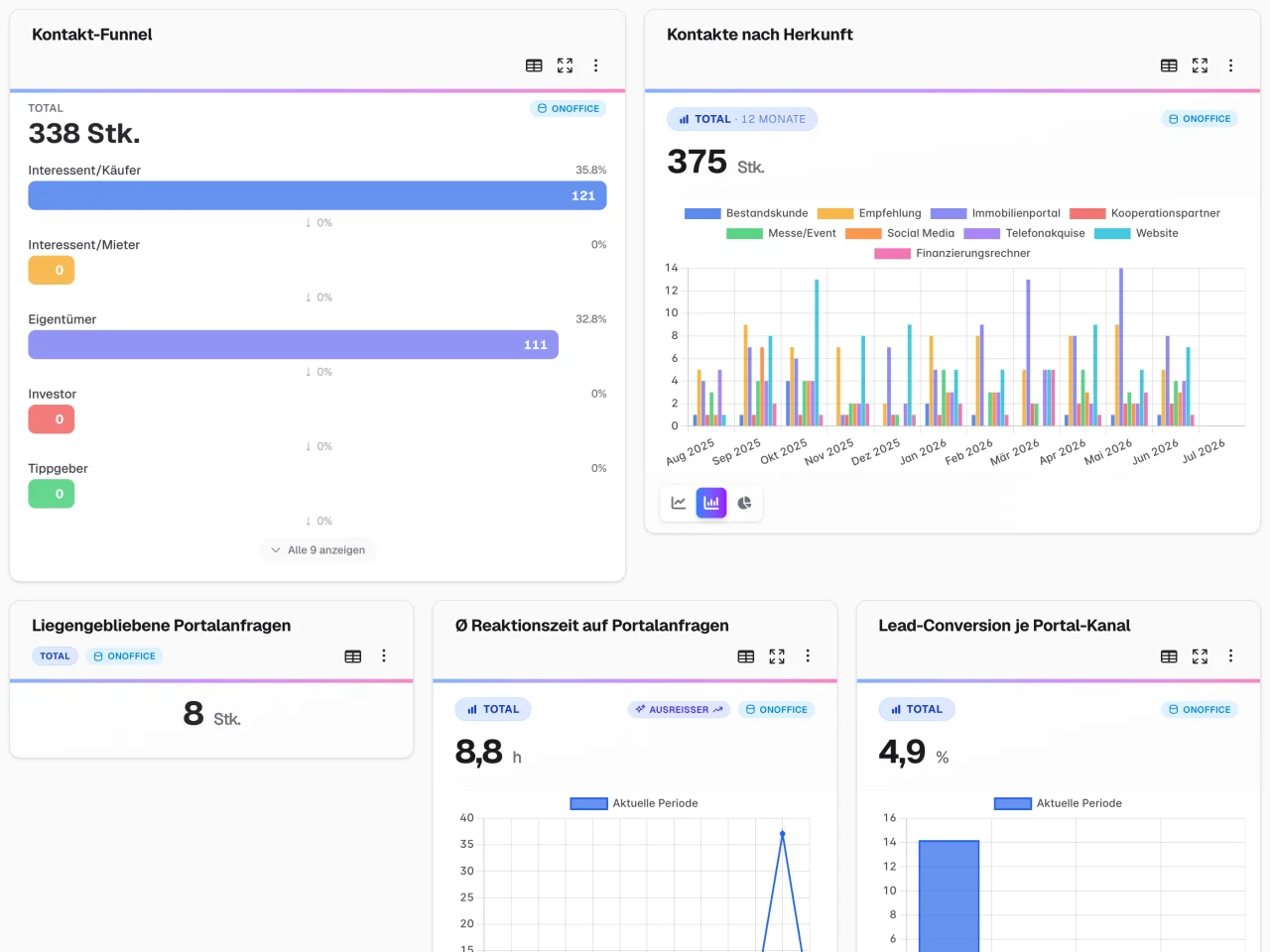This screenshot has width=1270, height=952.
Task: Open the Kontakt-Funnel three-dot menu
Action: pos(595,65)
